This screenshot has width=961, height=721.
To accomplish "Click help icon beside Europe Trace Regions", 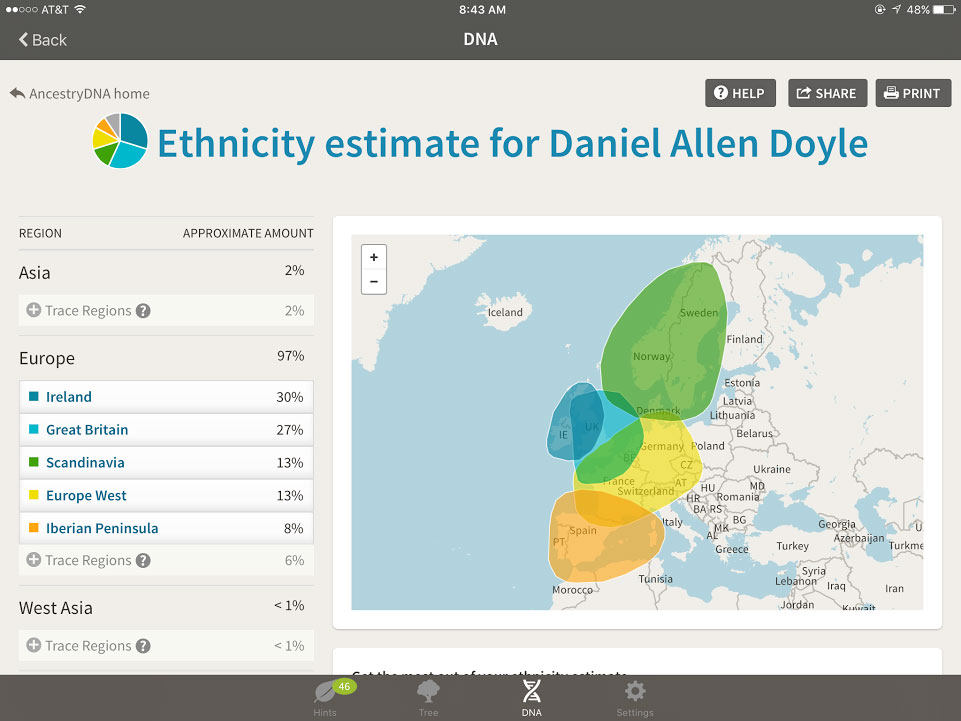I will [x=143, y=560].
